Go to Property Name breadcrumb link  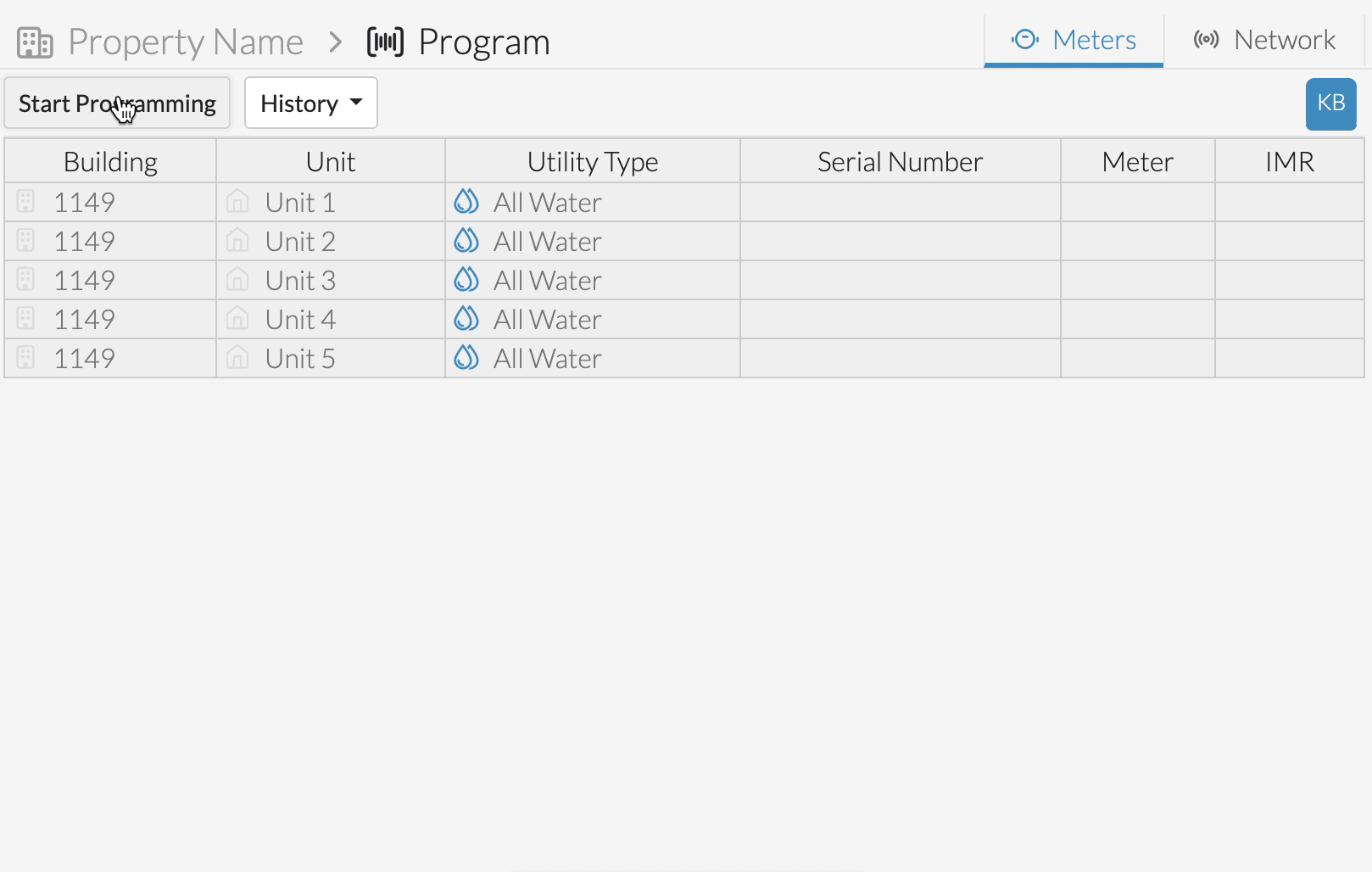tap(186, 42)
